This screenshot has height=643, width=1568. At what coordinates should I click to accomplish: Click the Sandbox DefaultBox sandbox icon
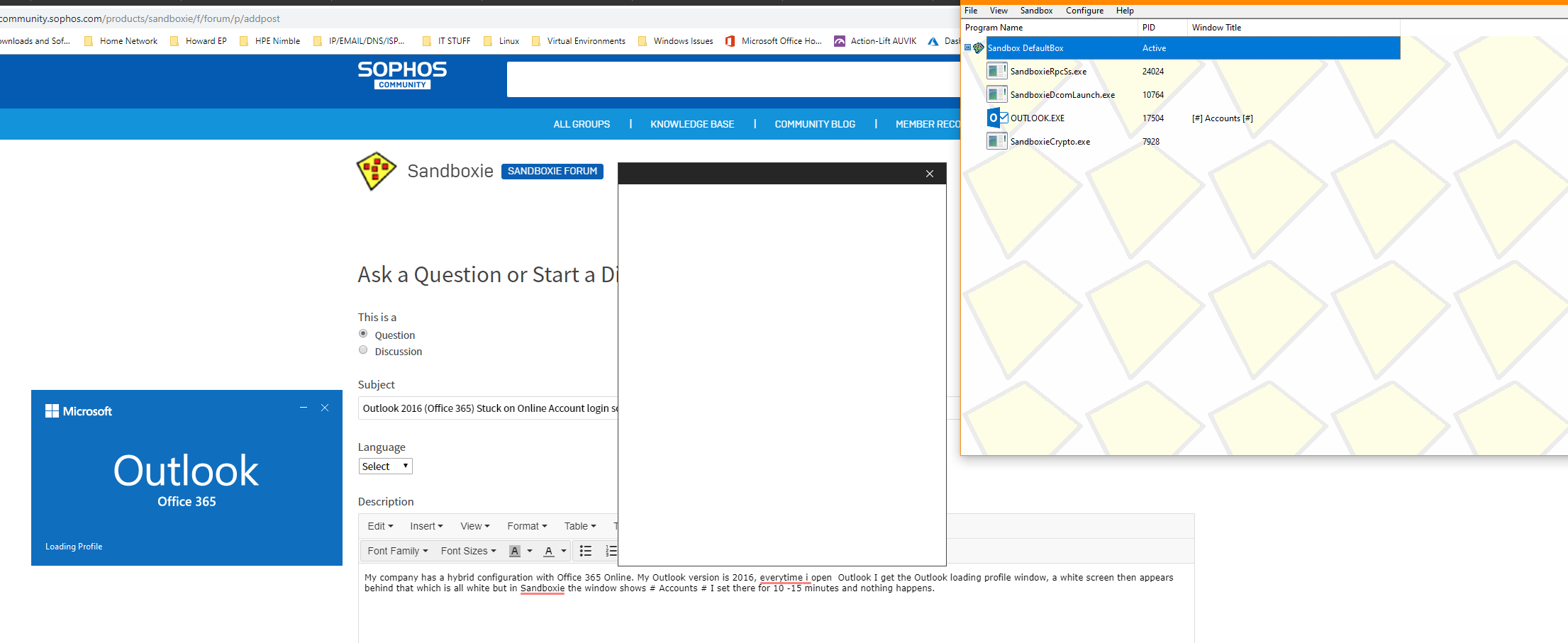coord(979,47)
